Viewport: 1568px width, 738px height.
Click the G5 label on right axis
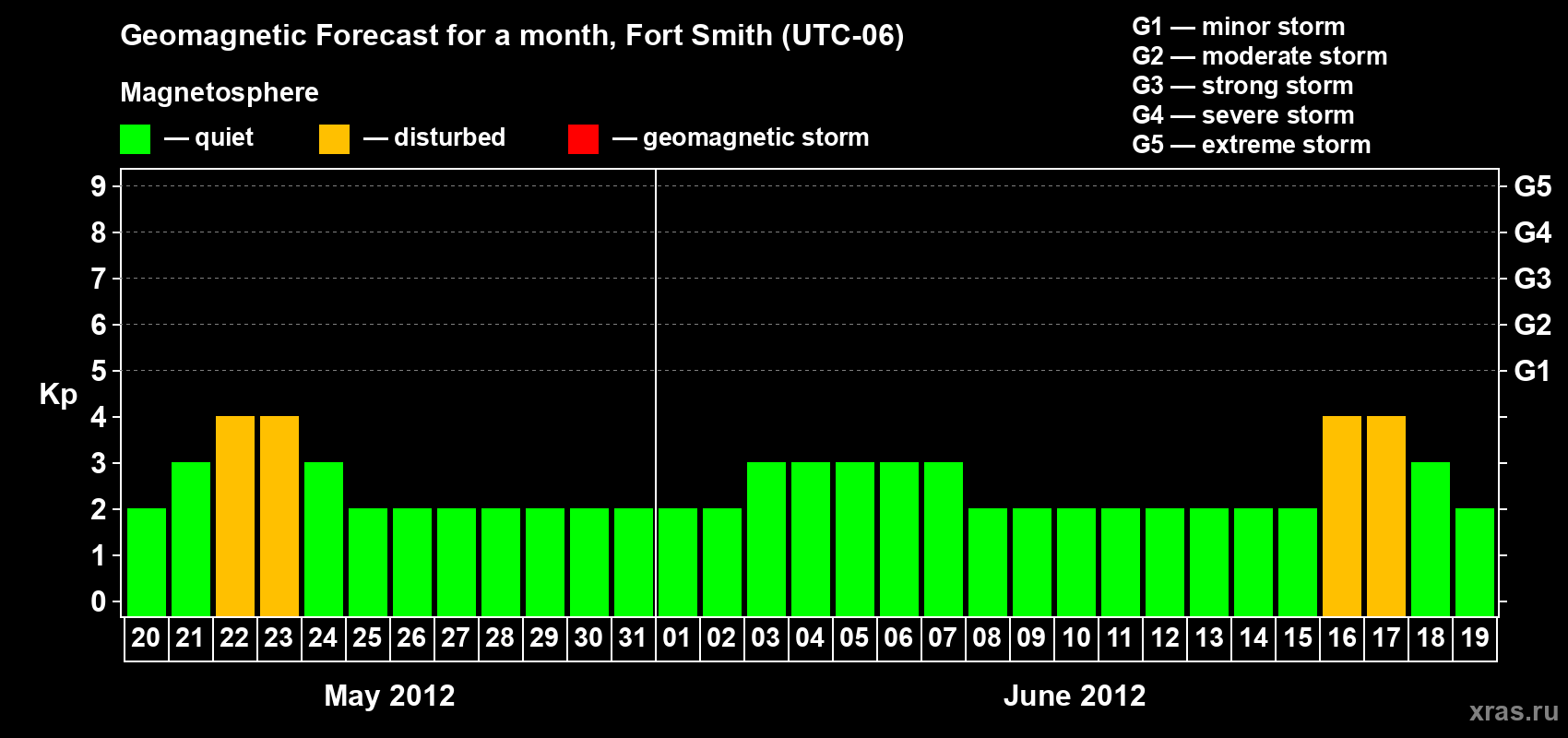point(1533,186)
